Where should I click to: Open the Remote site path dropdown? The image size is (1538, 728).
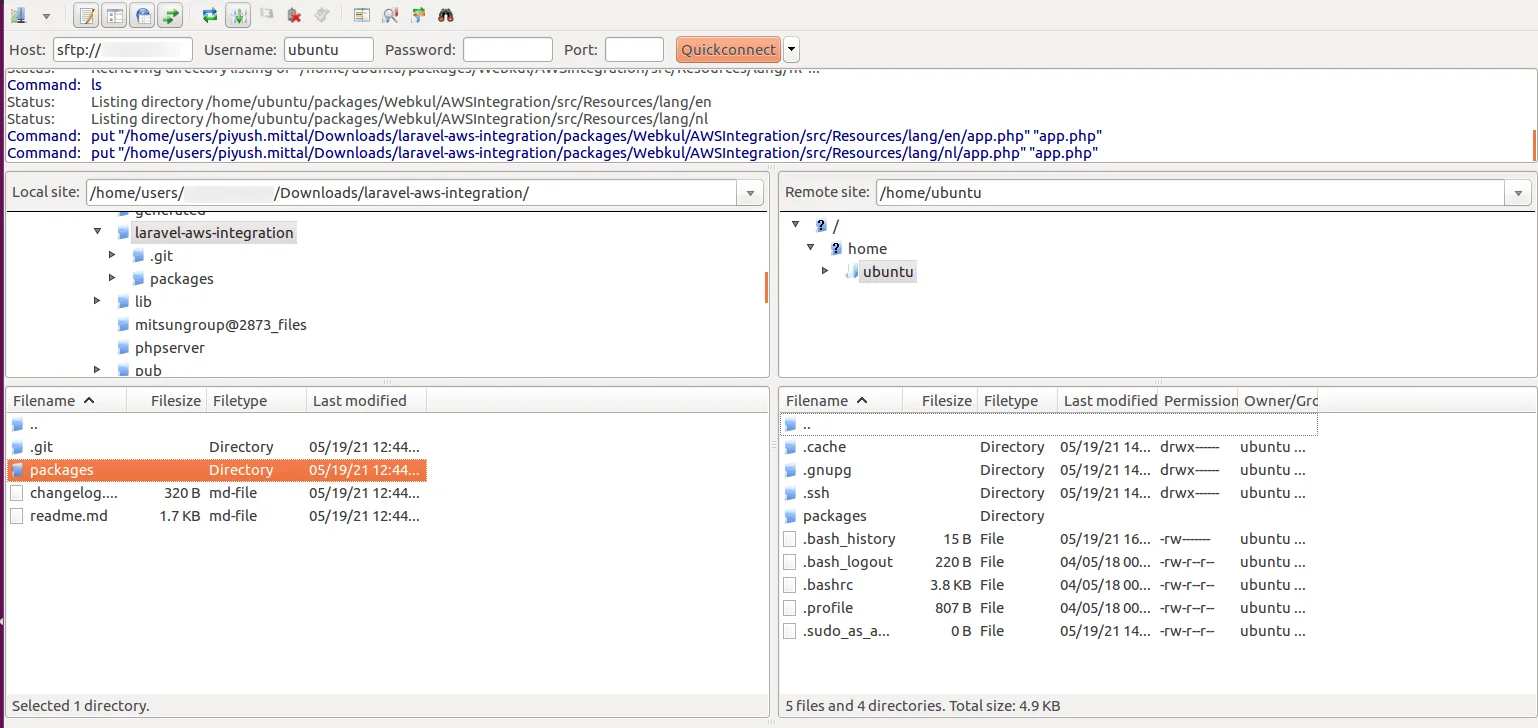(x=1519, y=193)
